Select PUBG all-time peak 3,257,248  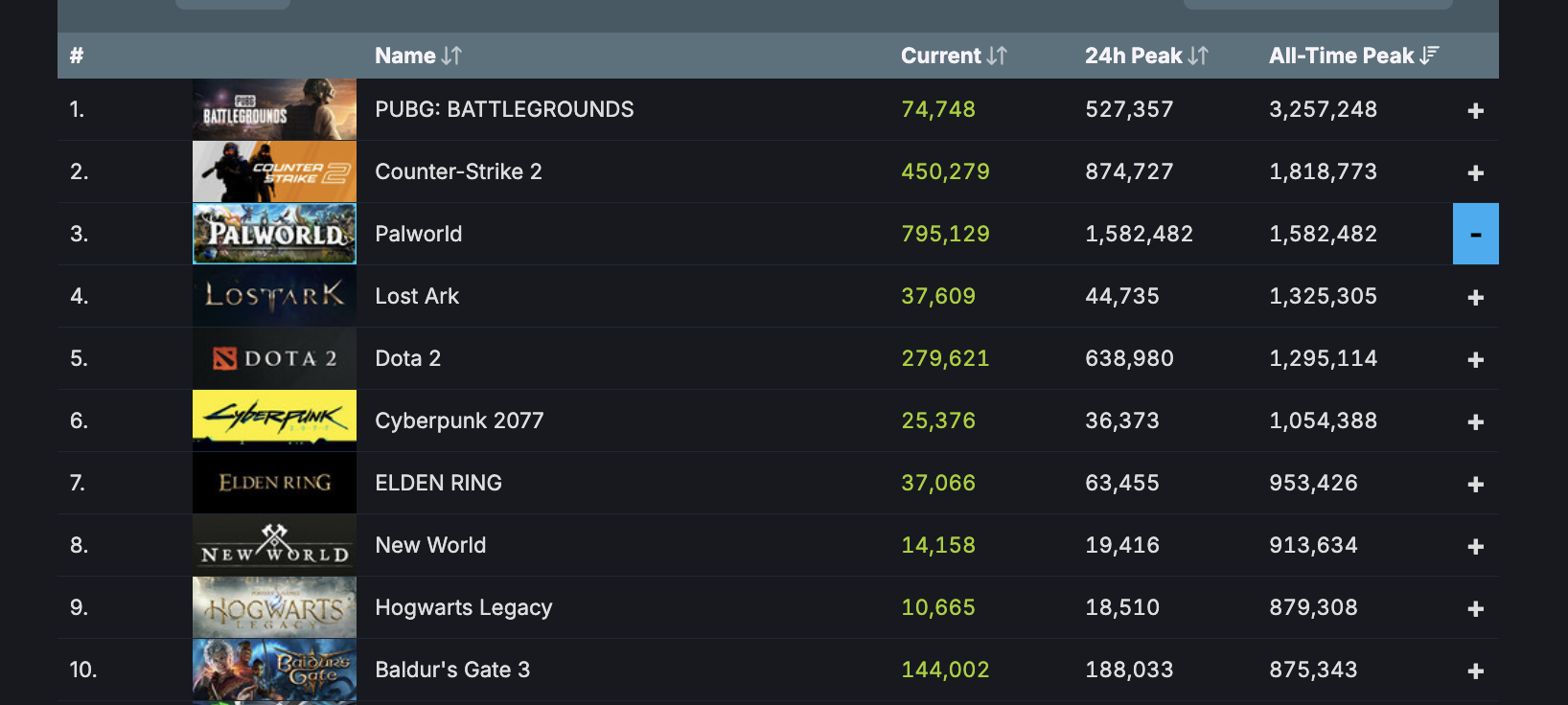point(1323,109)
